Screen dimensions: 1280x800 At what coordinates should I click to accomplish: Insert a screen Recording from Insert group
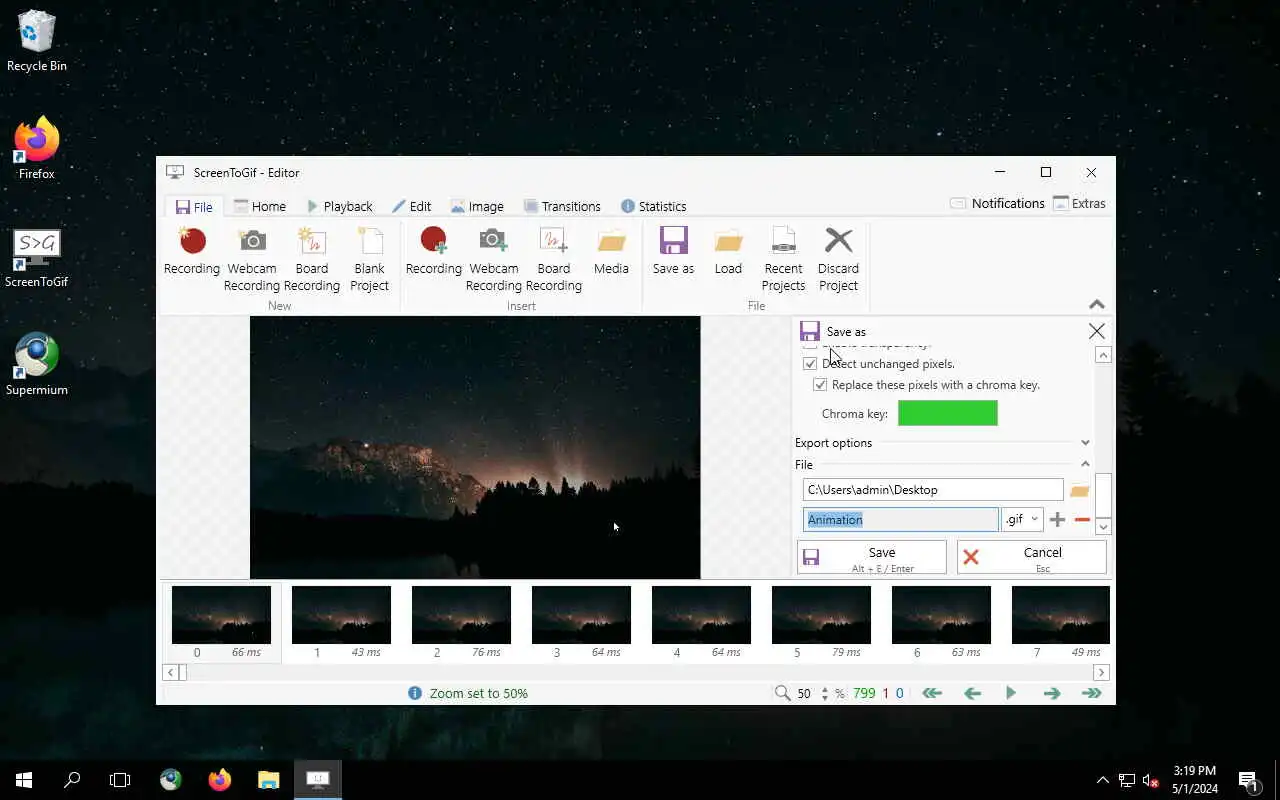(x=434, y=251)
